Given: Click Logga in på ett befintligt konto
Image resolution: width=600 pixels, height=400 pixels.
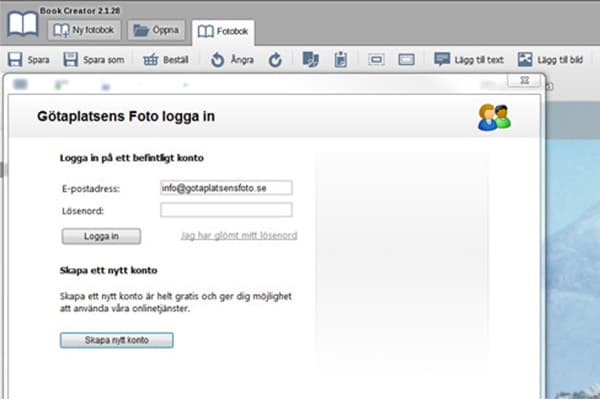Looking at the screenshot, I should 132,158.
